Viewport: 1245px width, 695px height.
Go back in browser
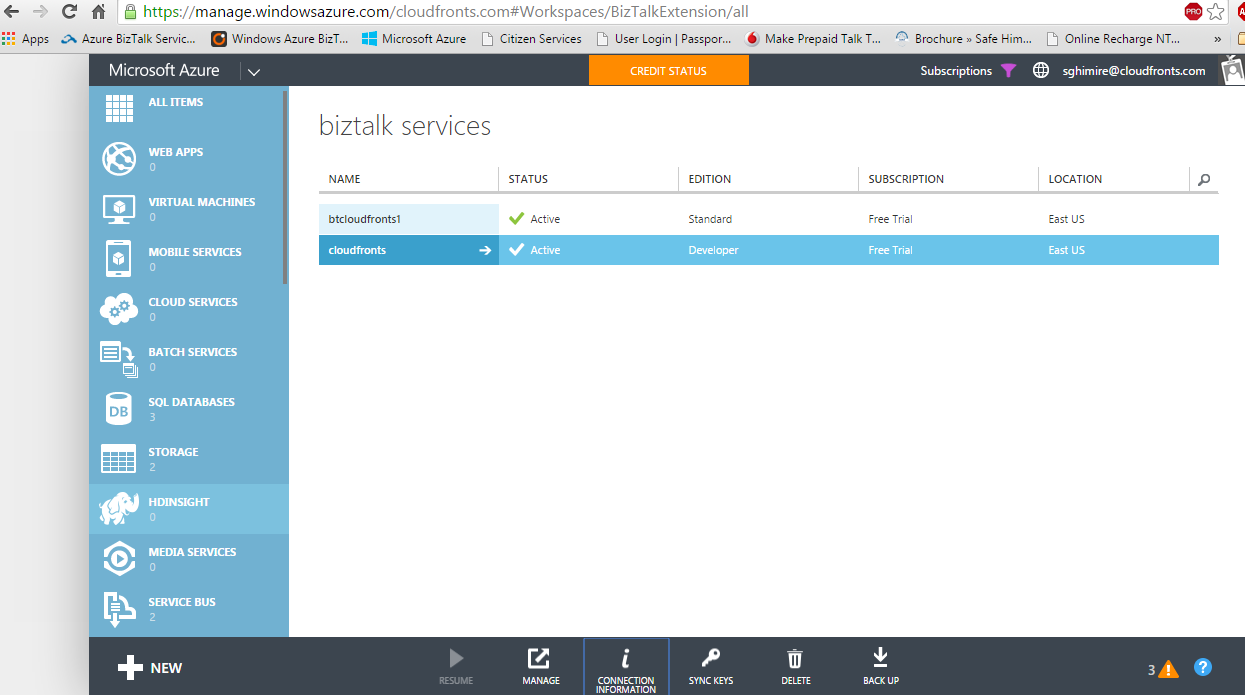11,12
